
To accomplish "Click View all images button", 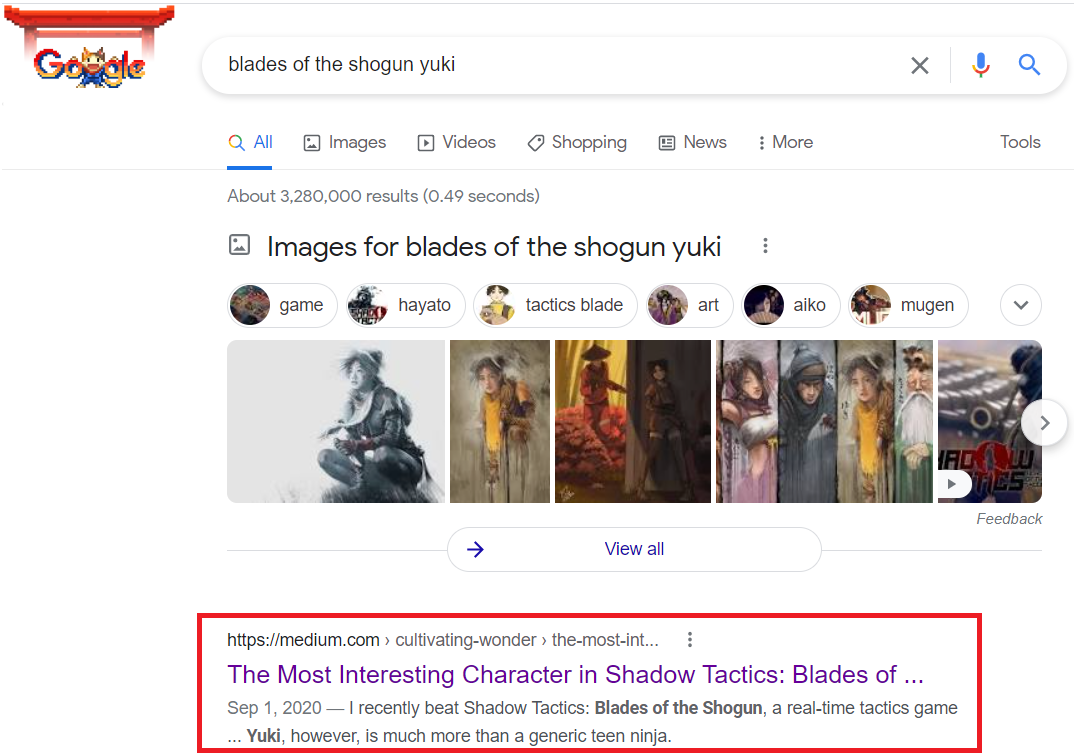I will click(634, 549).
